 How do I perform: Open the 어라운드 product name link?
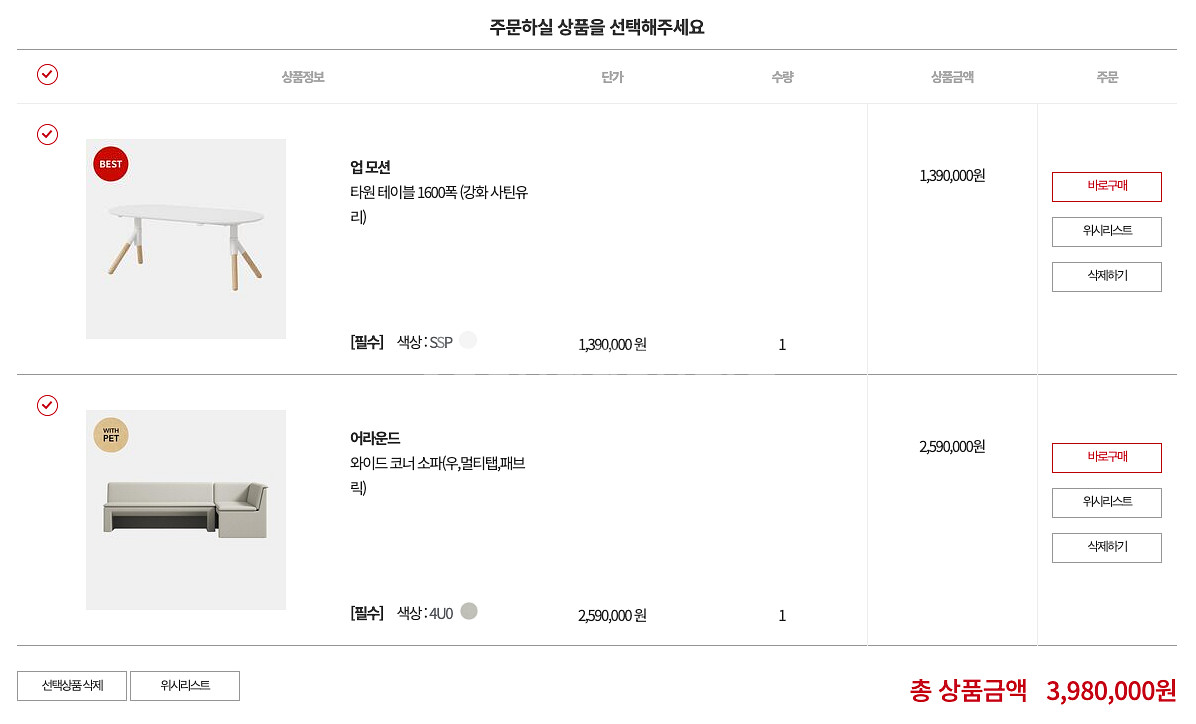[375, 438]
